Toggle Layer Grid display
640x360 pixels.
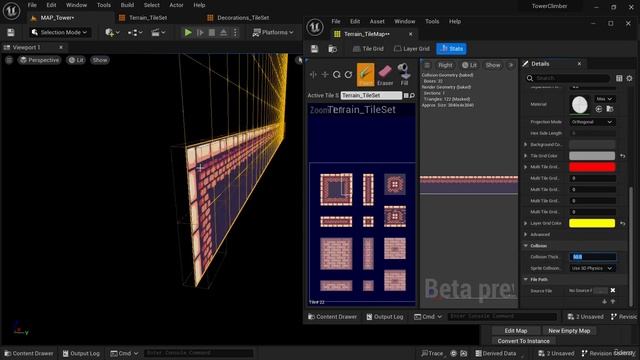[412, 49]
